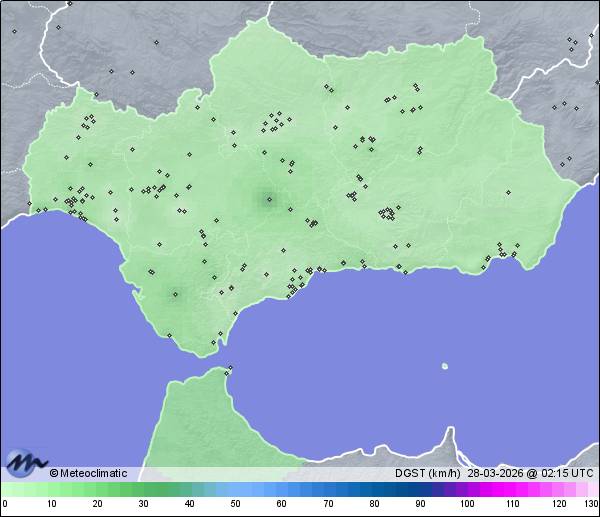600x517 pixels.
Task: Click the © Meteoclimatic copyright text
Action: 88,473
